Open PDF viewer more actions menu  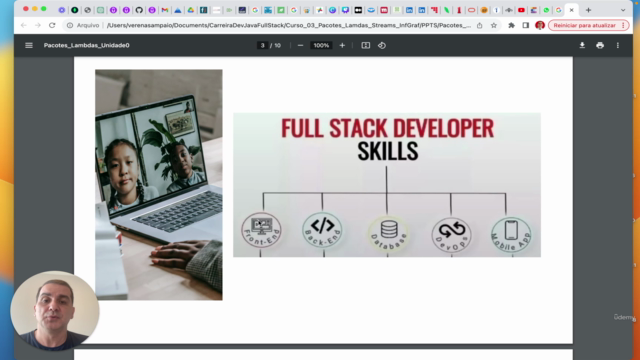tap(618, 45)
